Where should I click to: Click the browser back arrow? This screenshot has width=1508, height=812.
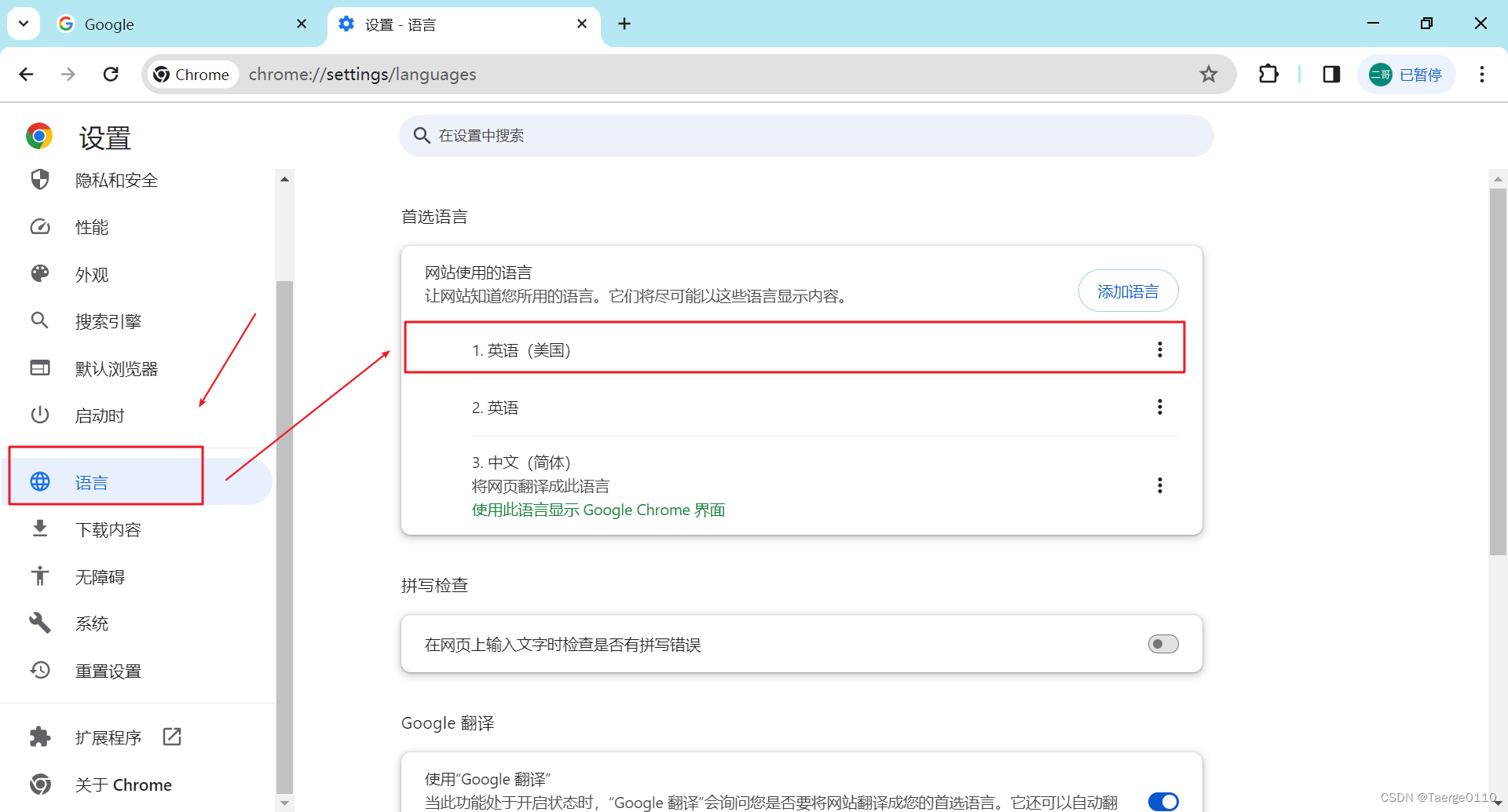[x=26, y=74]
